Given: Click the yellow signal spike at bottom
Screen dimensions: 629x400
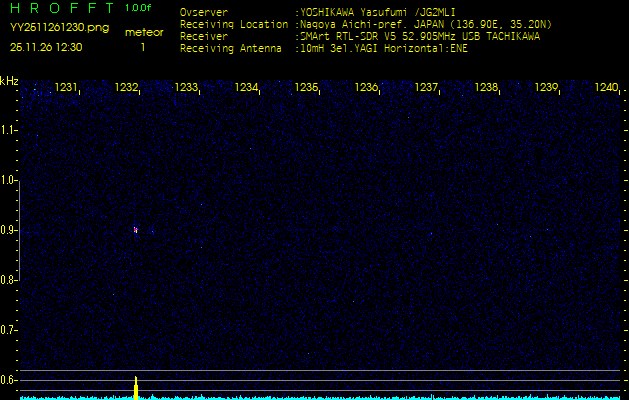Looking at the screenshot, I should point(135,388).
